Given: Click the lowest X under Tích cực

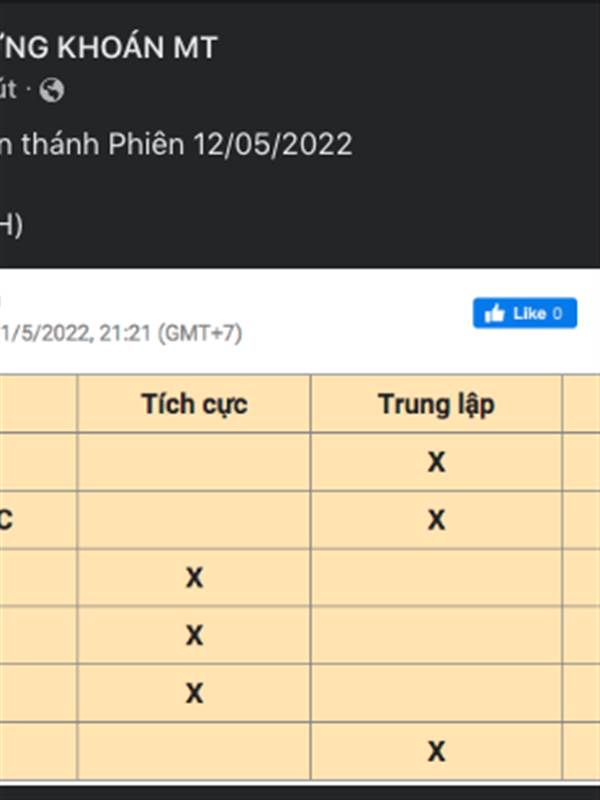Looking at the screenshot, I should pyautogui.click(x=194, y=693).
